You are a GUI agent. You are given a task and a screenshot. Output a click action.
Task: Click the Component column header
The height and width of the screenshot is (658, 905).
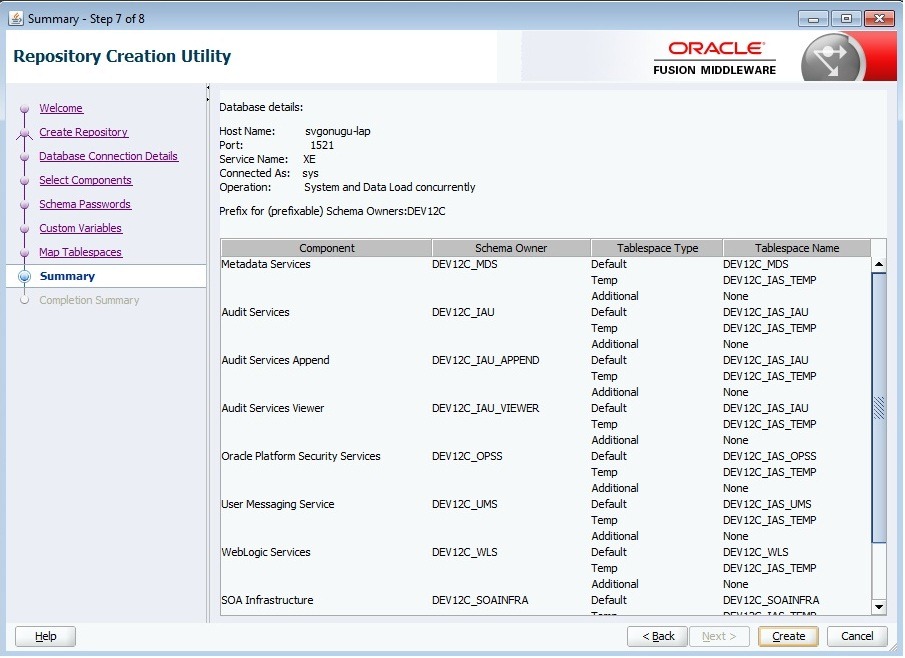[326, 248]
